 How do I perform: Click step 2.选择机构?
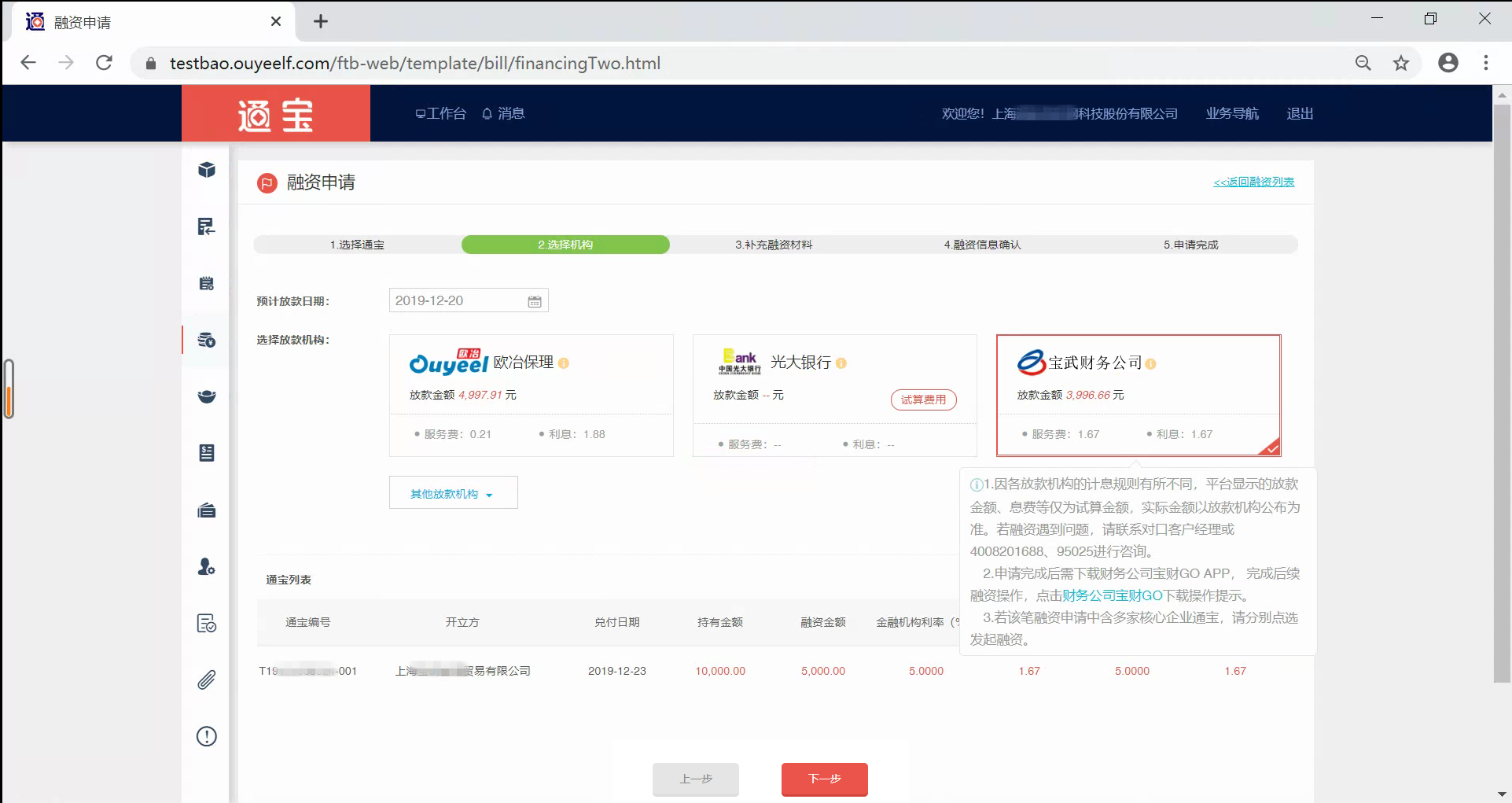click(565, 245)
